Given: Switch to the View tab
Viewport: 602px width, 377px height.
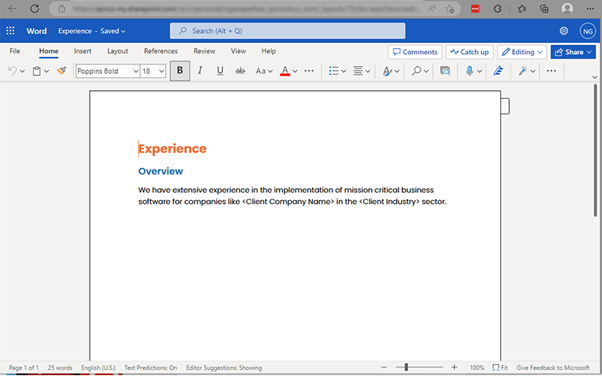Looking at the screenshot, I should pyautogui.click(x=238, y=51).
